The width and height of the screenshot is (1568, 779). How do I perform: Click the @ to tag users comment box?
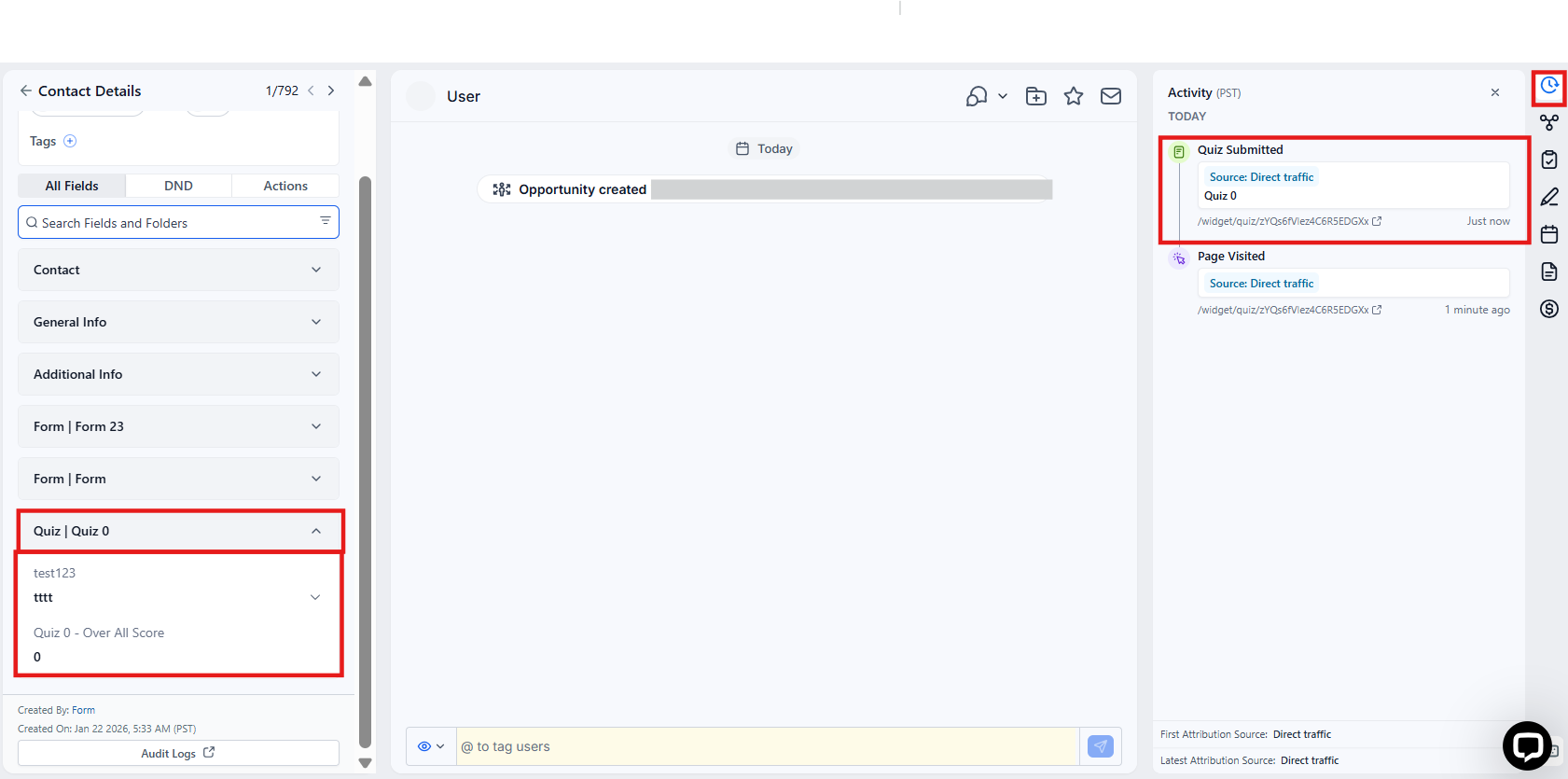click(768, 746)
